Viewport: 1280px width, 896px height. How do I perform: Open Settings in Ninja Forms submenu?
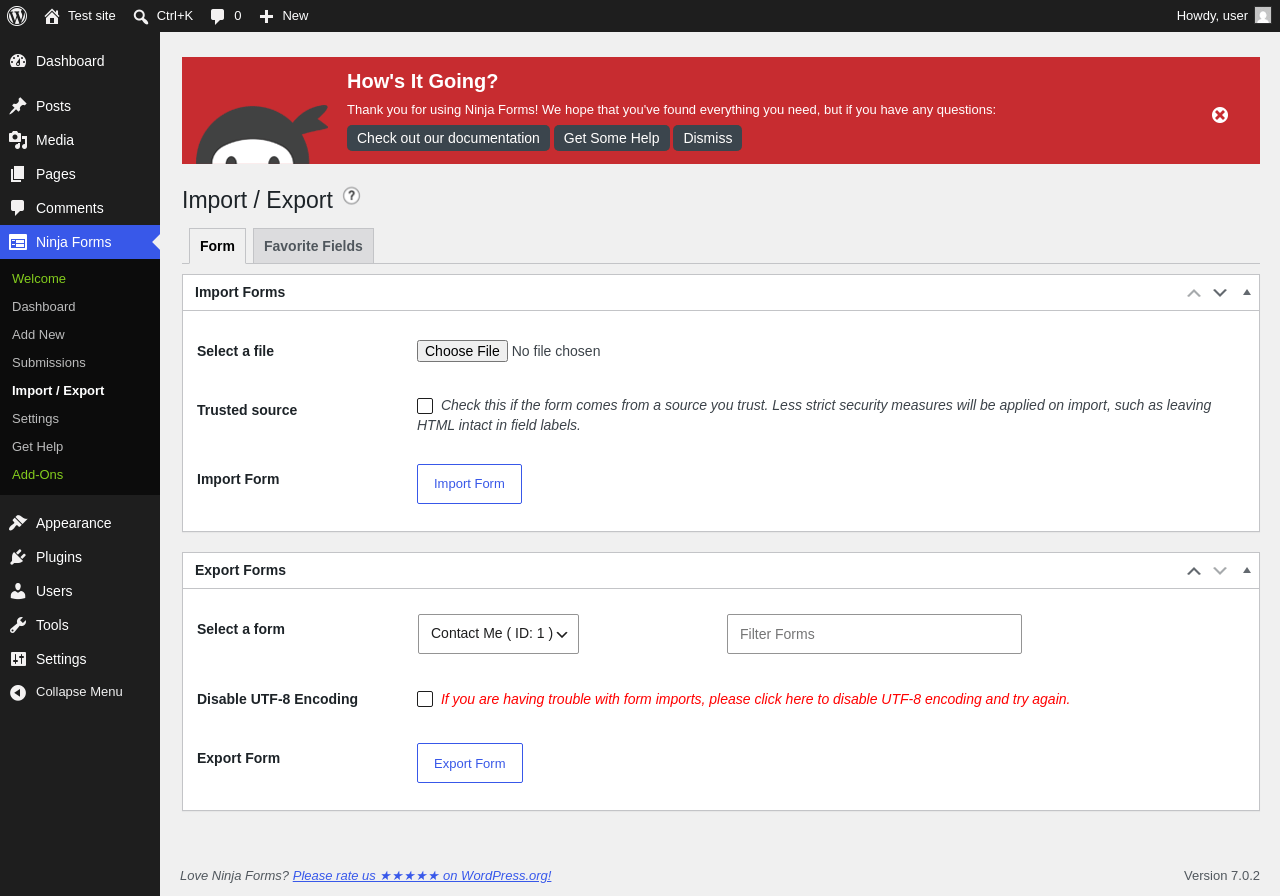35,418
